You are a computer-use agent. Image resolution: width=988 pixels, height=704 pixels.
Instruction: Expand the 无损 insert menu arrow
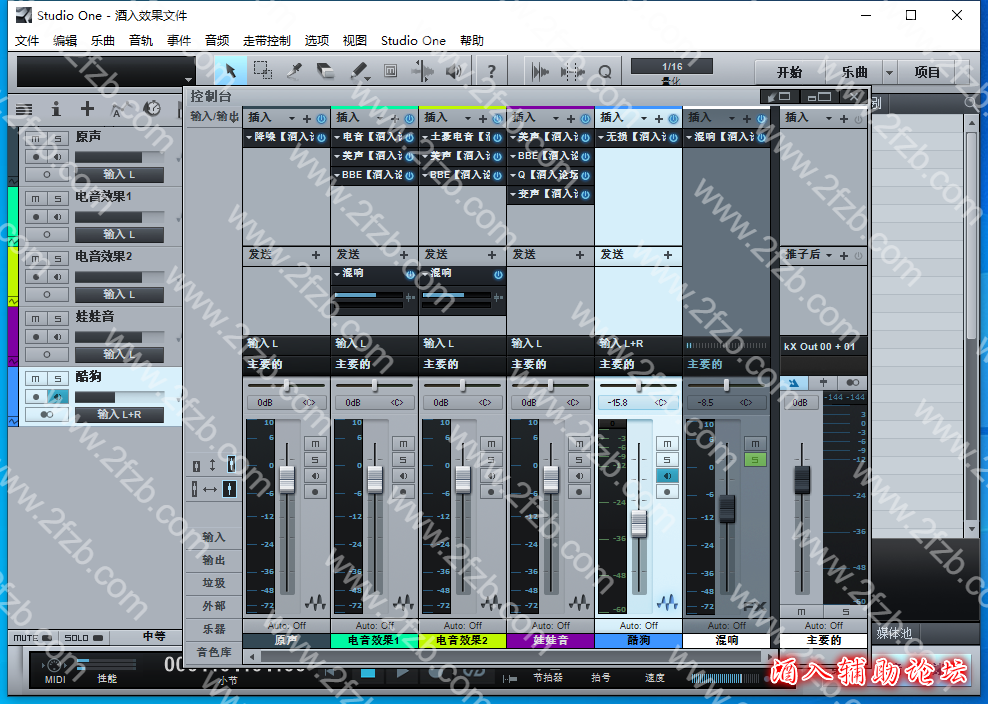[601, 137]
